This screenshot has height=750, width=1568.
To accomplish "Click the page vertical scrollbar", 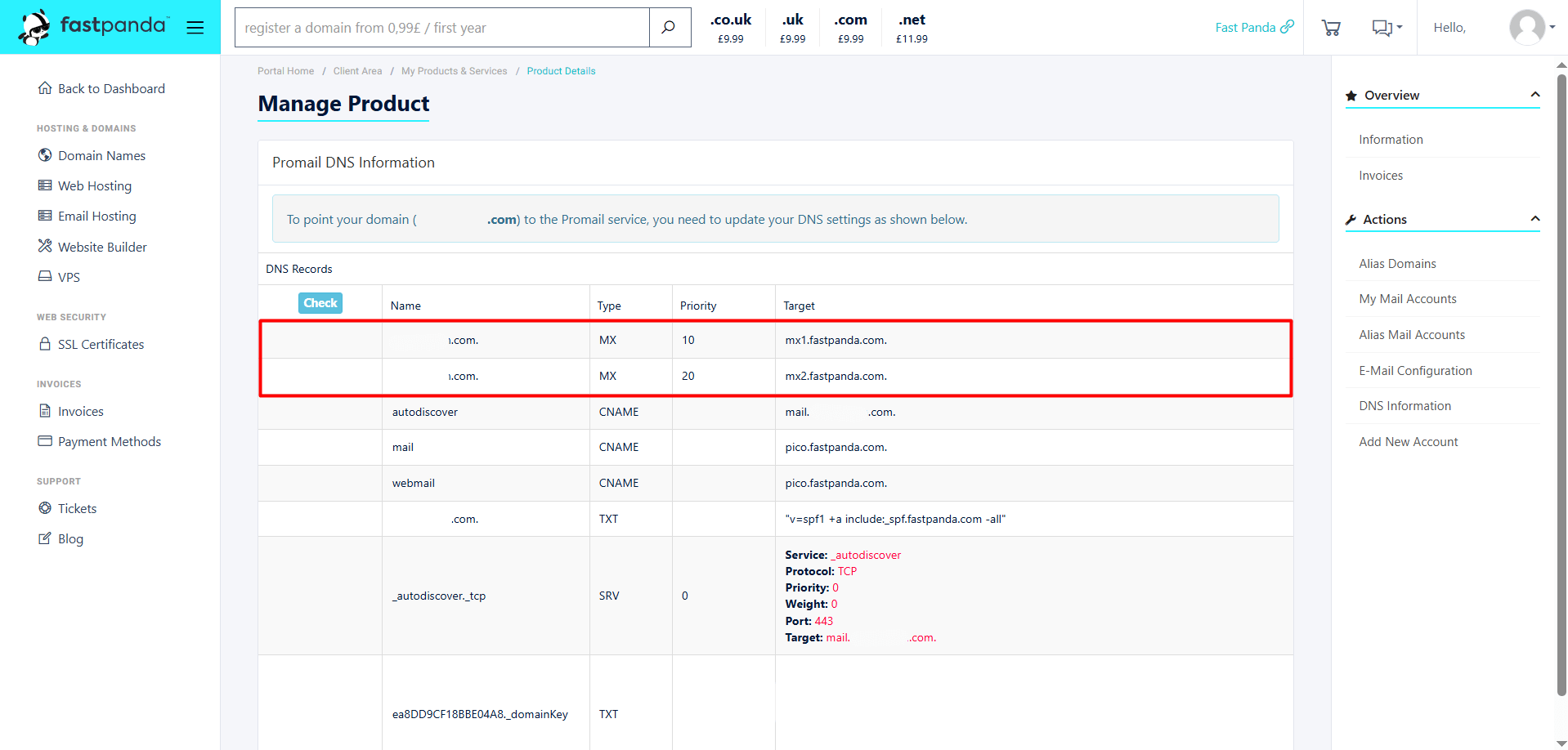I will 1561,384.
